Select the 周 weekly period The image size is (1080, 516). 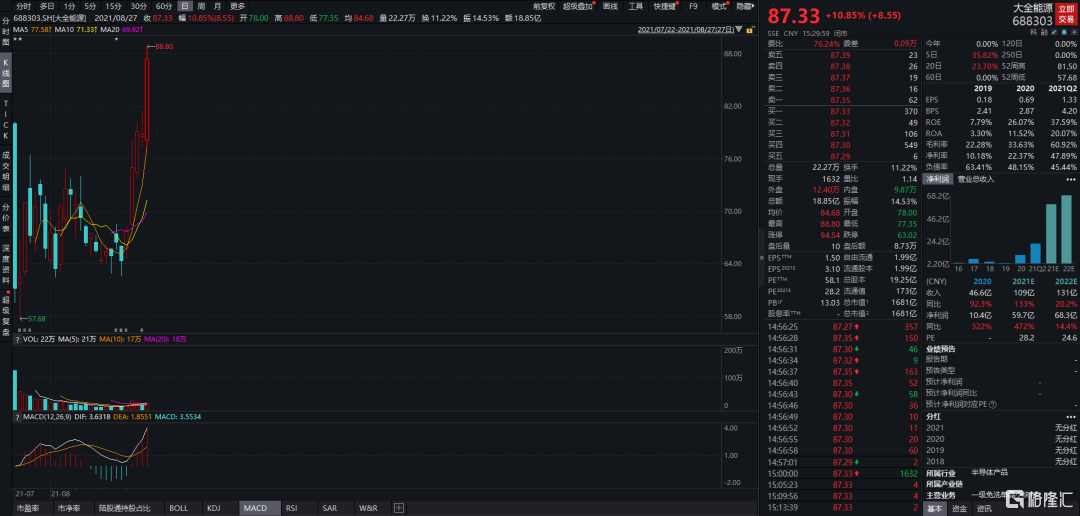pyautogui.click(x=201, y=6)
